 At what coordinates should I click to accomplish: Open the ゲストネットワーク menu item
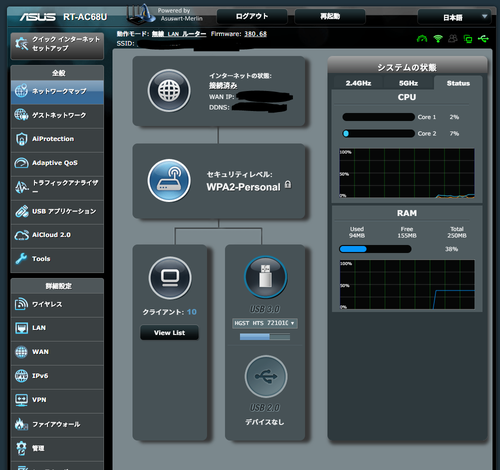(57, 115)
